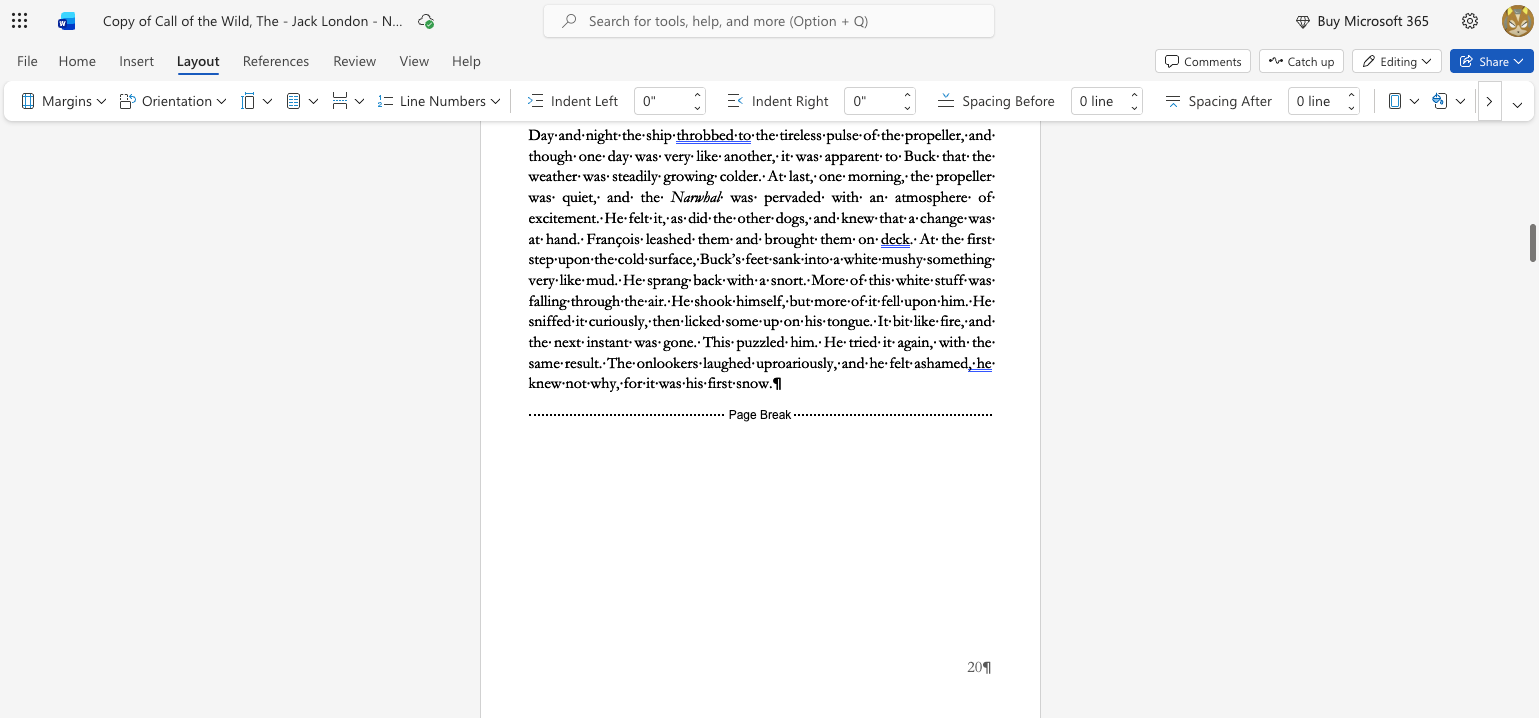Viewport: 1539px width, 718px height.
Task: Open the Breaks dropdown arrow
Action: (359, 101)
